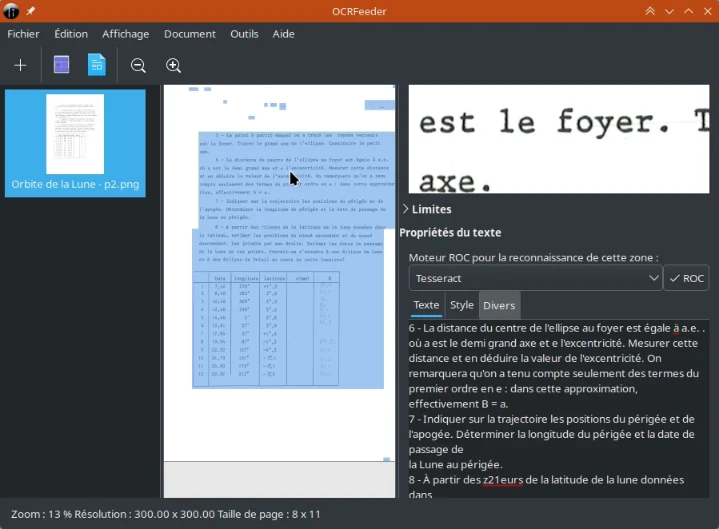The height and width of the screenshot is (529, 719).
Task: Open the Aide menu
Action: (283, 34)
